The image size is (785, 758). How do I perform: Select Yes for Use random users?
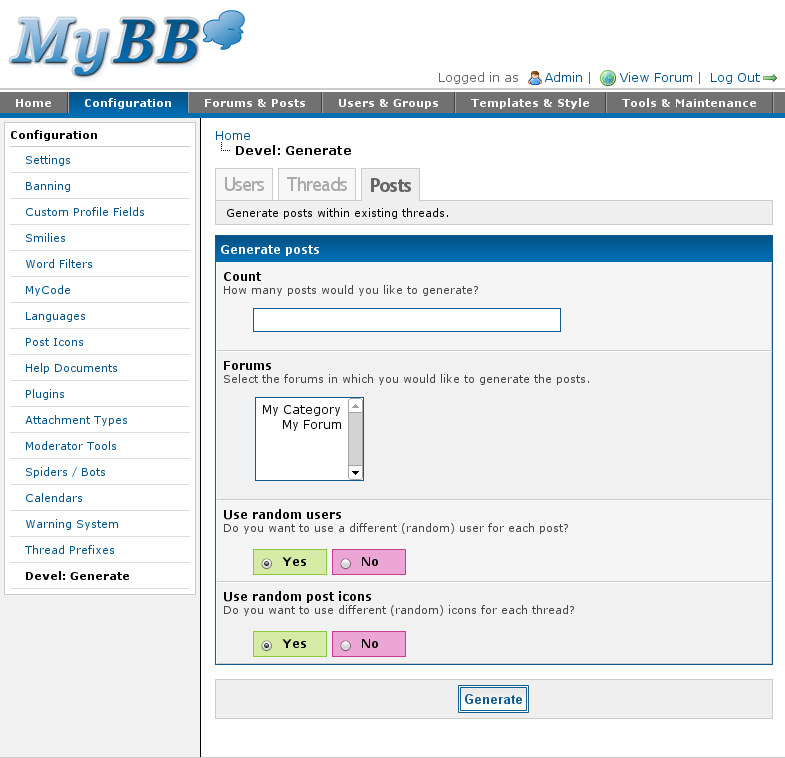point(267,563)
